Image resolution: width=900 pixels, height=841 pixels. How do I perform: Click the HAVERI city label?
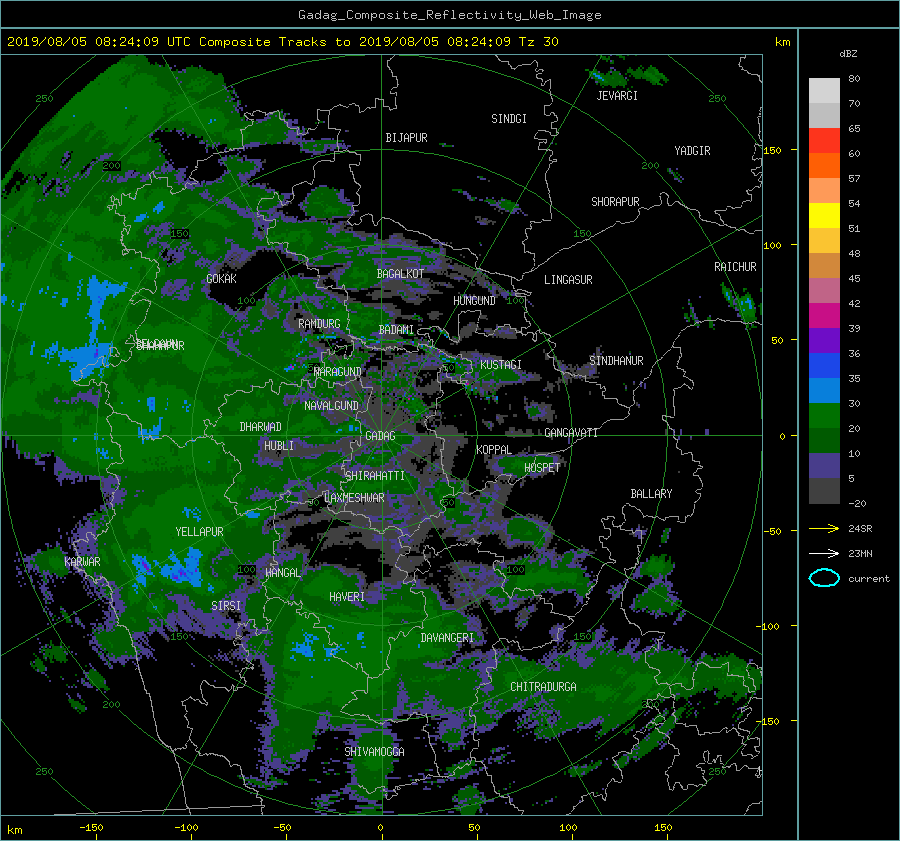tap(347, 597)
